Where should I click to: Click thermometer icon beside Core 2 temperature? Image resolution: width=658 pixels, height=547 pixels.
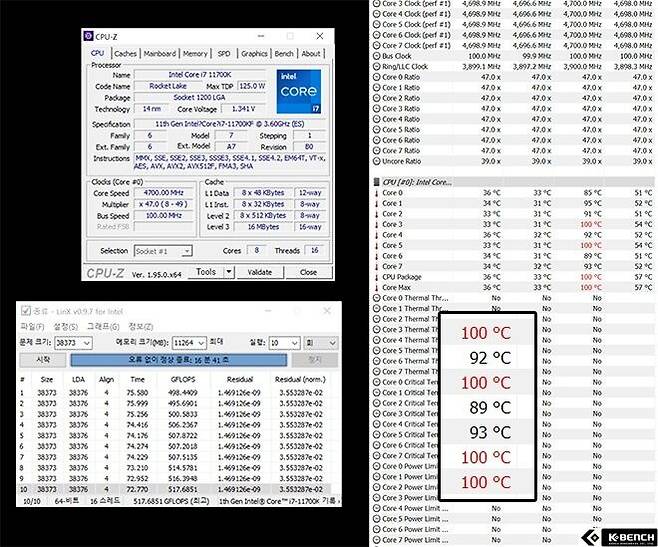tap(376, 214)
